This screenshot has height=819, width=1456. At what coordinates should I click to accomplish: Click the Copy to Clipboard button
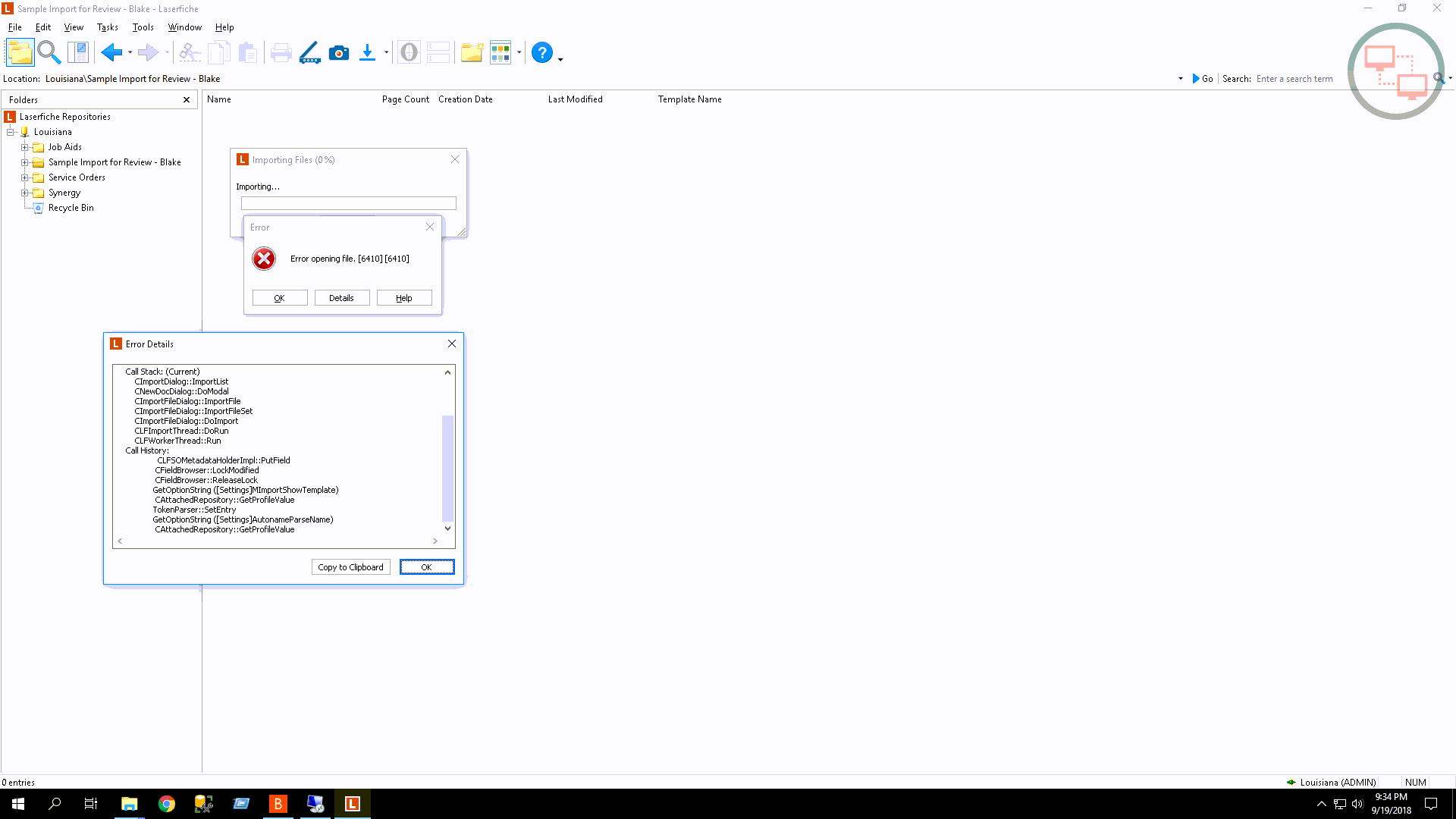pyautogui.click(x=350, y=567)
